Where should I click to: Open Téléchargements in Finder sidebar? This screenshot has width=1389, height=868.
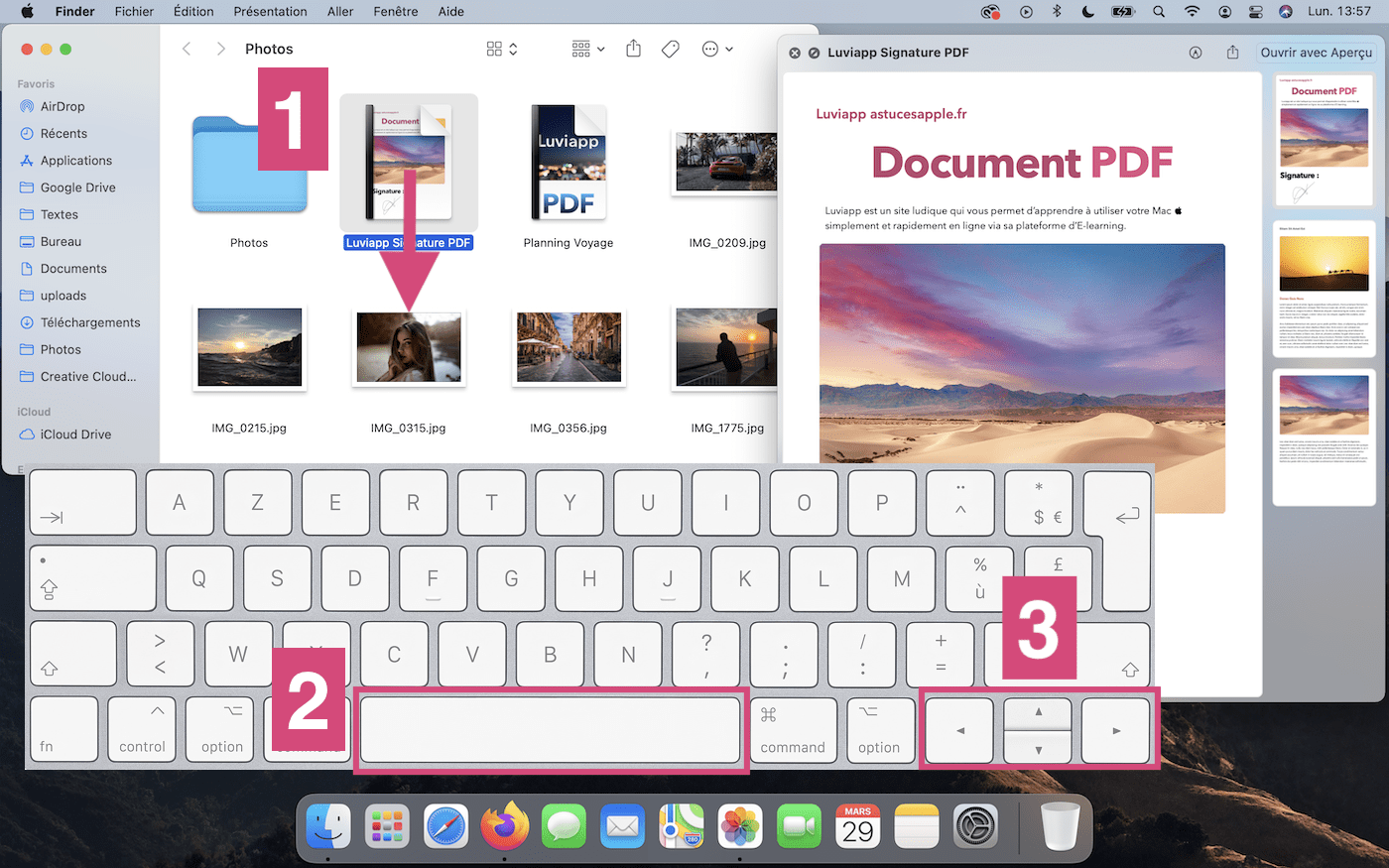tap(90, 322)
